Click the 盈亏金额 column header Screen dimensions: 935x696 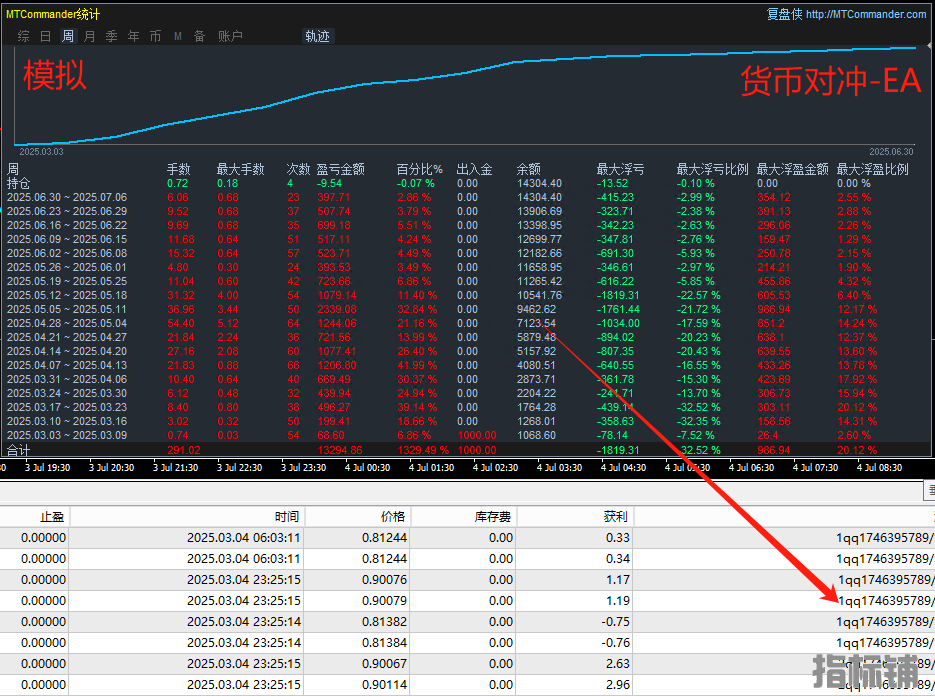tap(340, 169)
